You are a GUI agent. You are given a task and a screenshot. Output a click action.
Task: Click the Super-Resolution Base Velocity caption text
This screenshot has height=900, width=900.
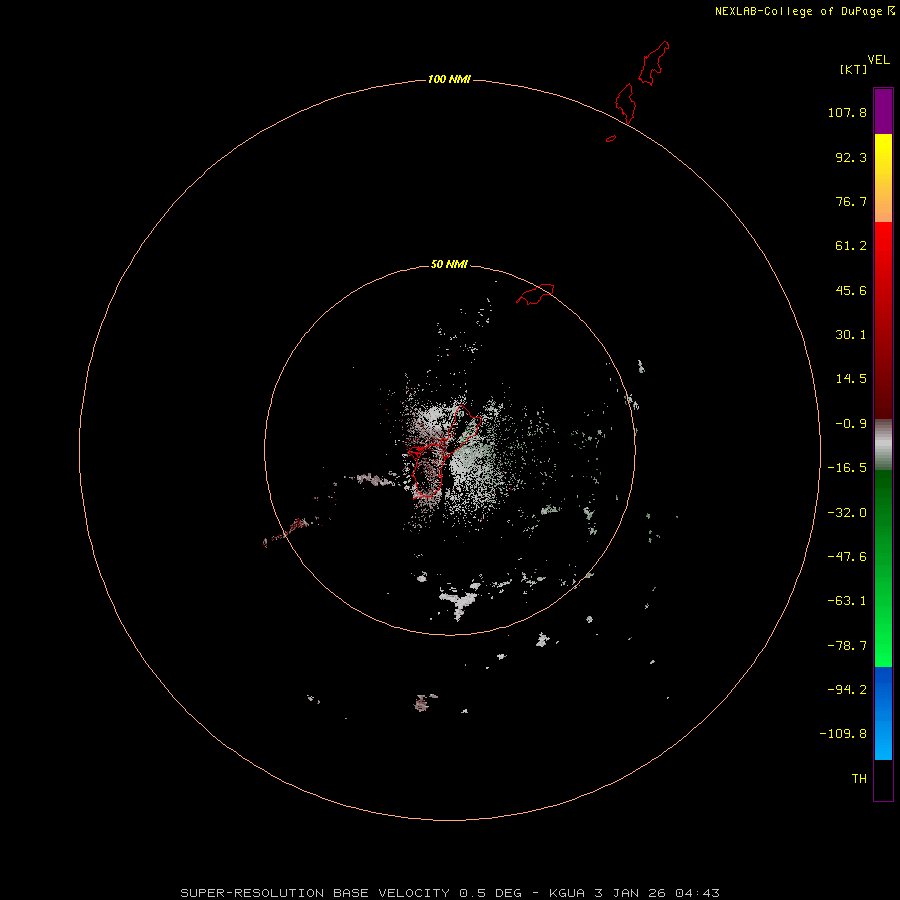pyautogui.click(x=449, y=893)
